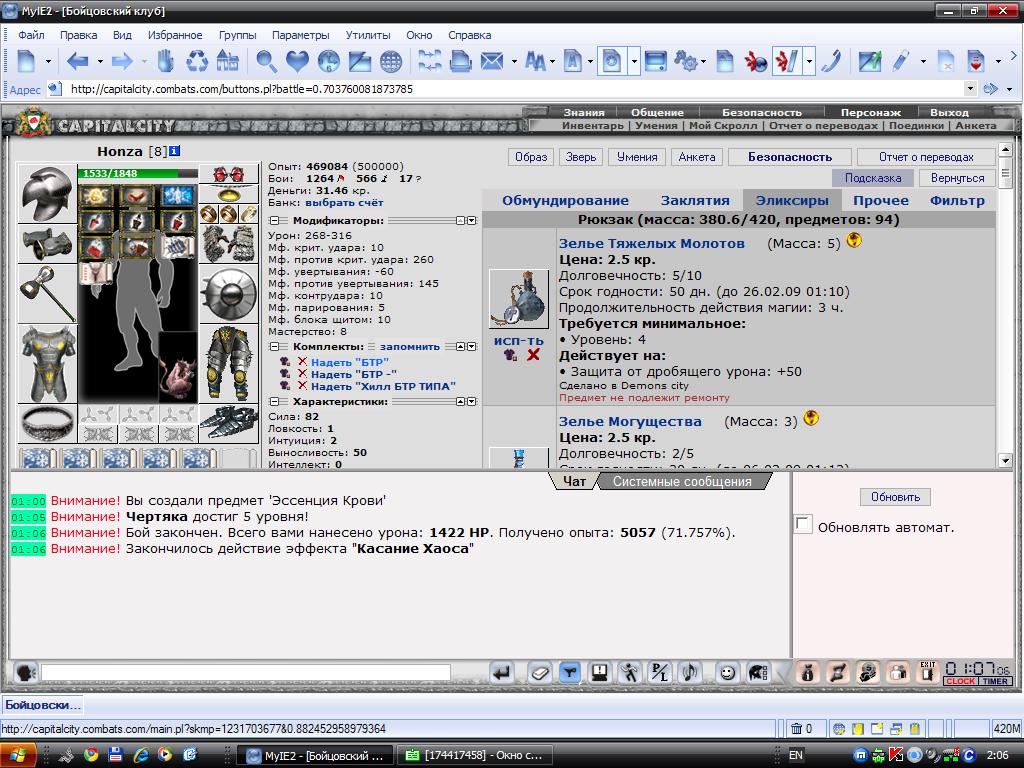Click the refresh recycle-arrows icon
The image size is (1024, 768).
point(197,62)
